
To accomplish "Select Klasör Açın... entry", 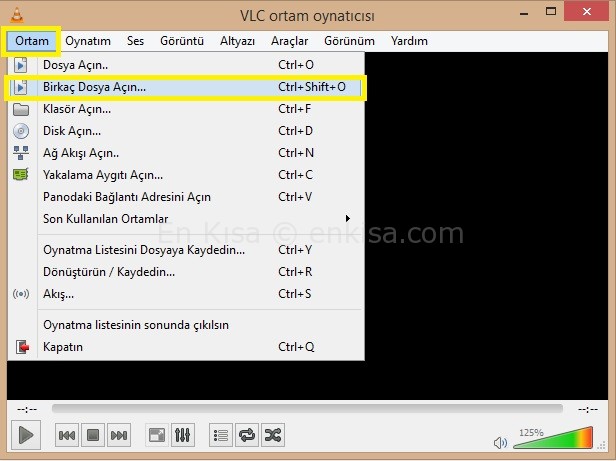I will click(x=185, y=109).
